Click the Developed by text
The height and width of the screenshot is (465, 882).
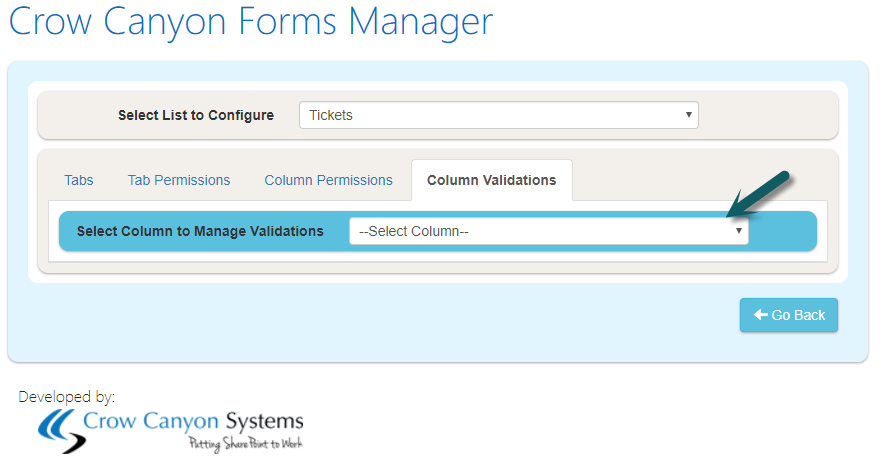pyautogui.click(x=67, y=397)
